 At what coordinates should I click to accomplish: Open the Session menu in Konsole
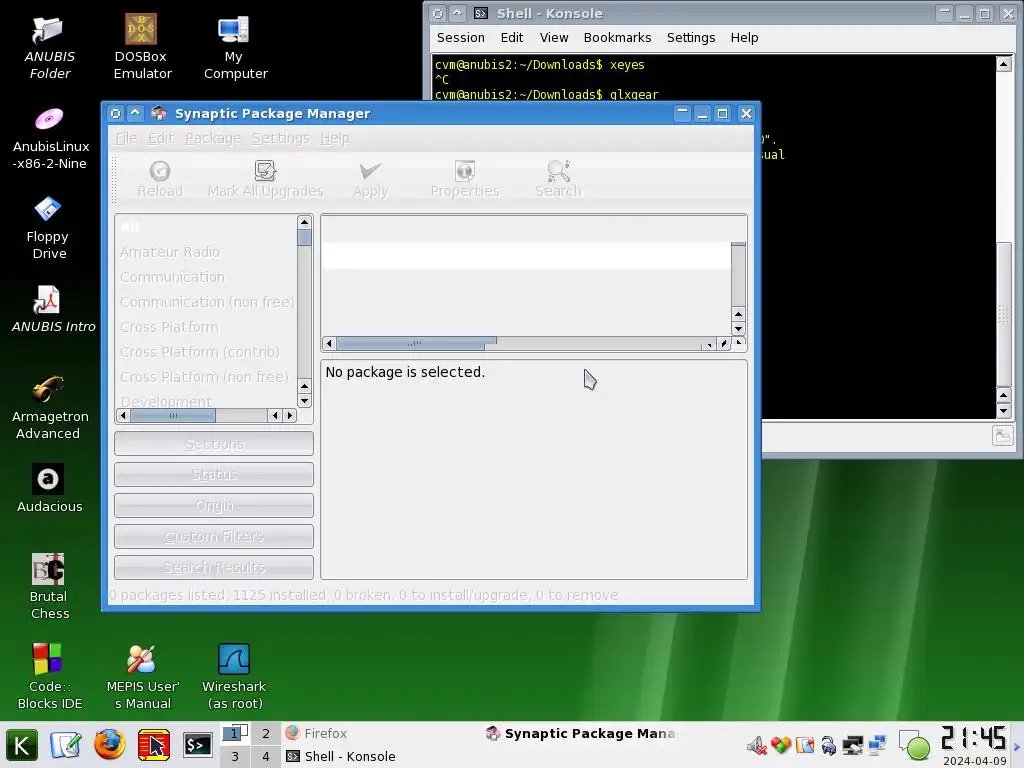click(460, 38)
